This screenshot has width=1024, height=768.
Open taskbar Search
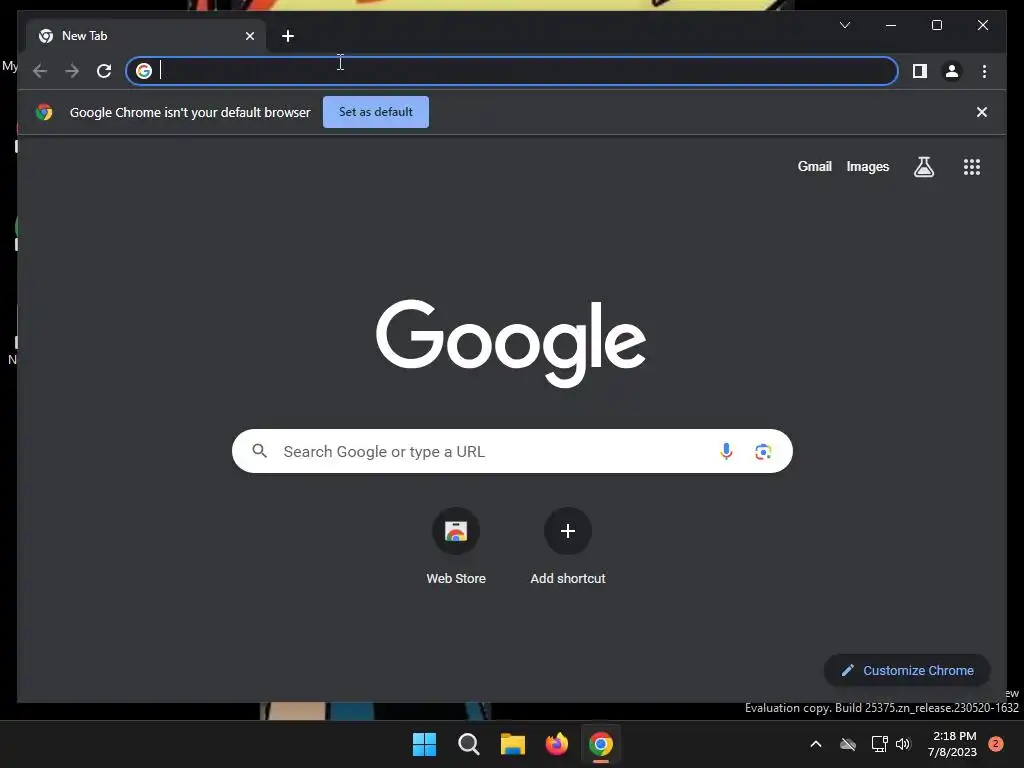[468, 744]
